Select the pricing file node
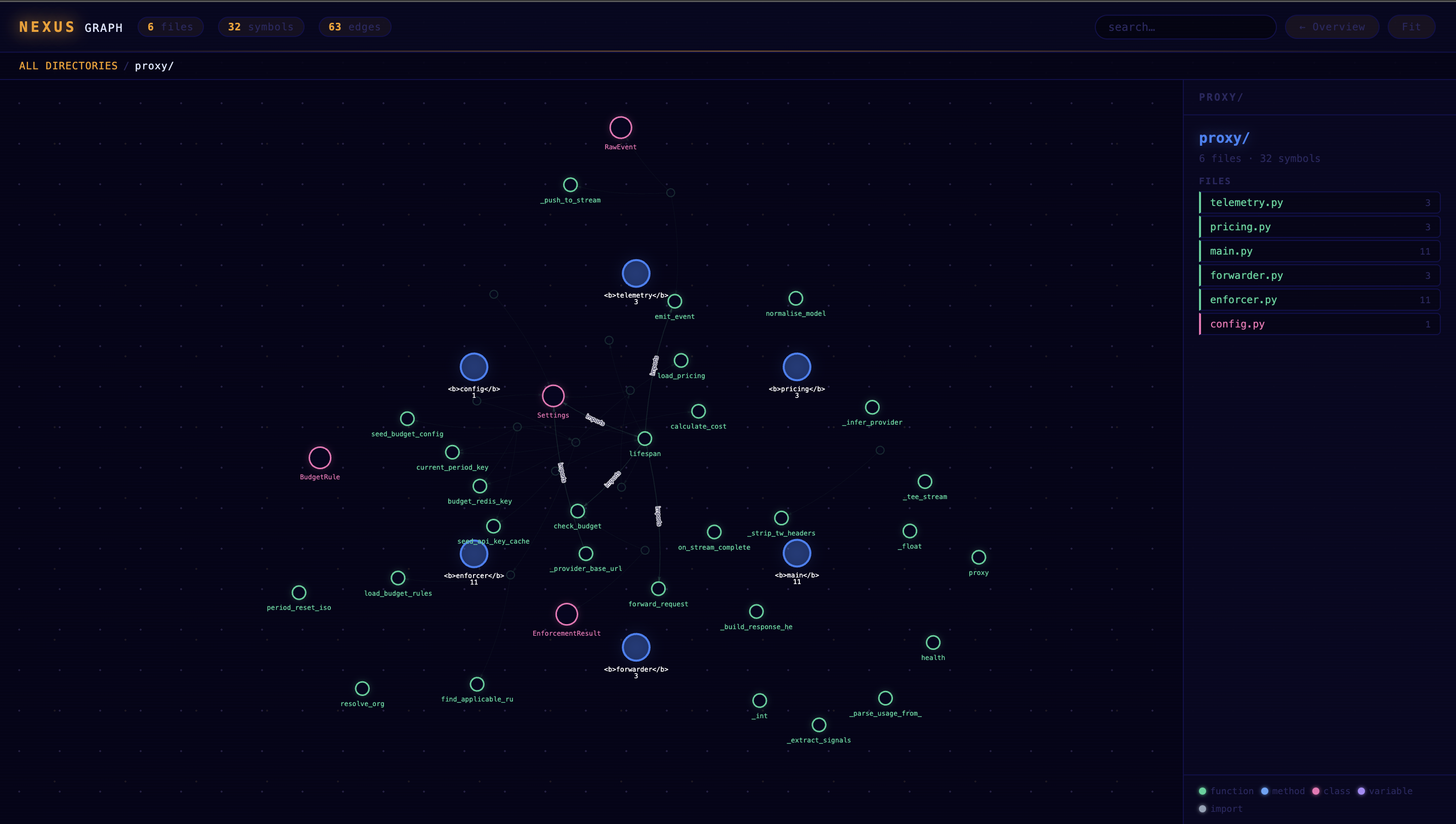This screenshot has width=1456, height=824. pyautogui.click(x=797, y=367)
